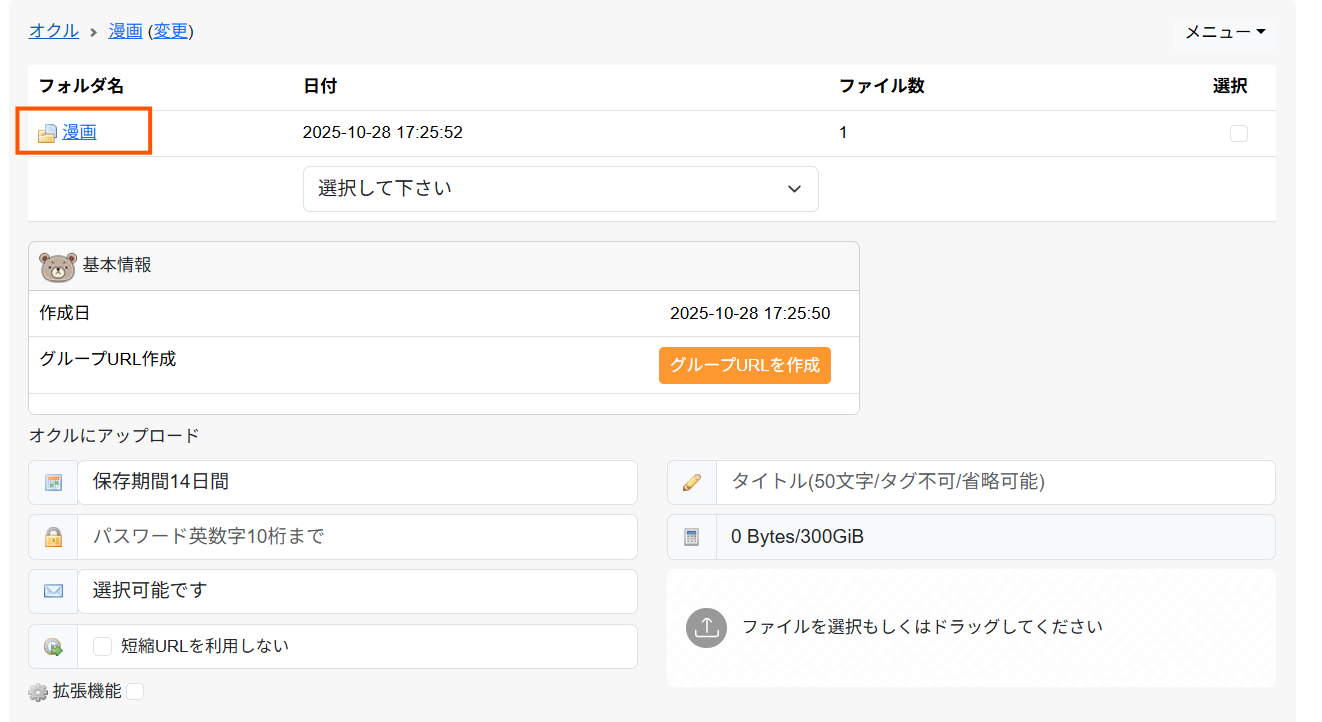Open the 選択して下さい dropdown
This screenshot has width=1322, height=722.
pyautogui.click(x=560, y=189)
